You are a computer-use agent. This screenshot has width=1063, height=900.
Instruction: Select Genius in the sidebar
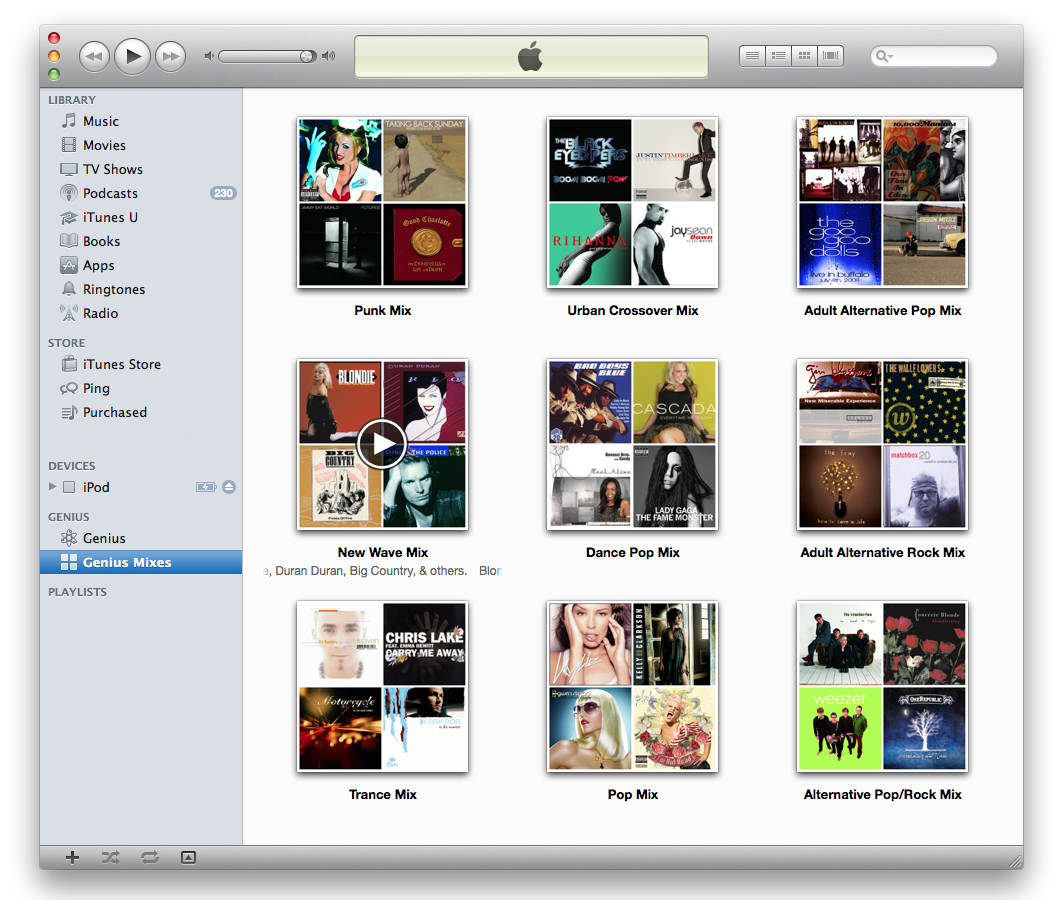(103, 538)
